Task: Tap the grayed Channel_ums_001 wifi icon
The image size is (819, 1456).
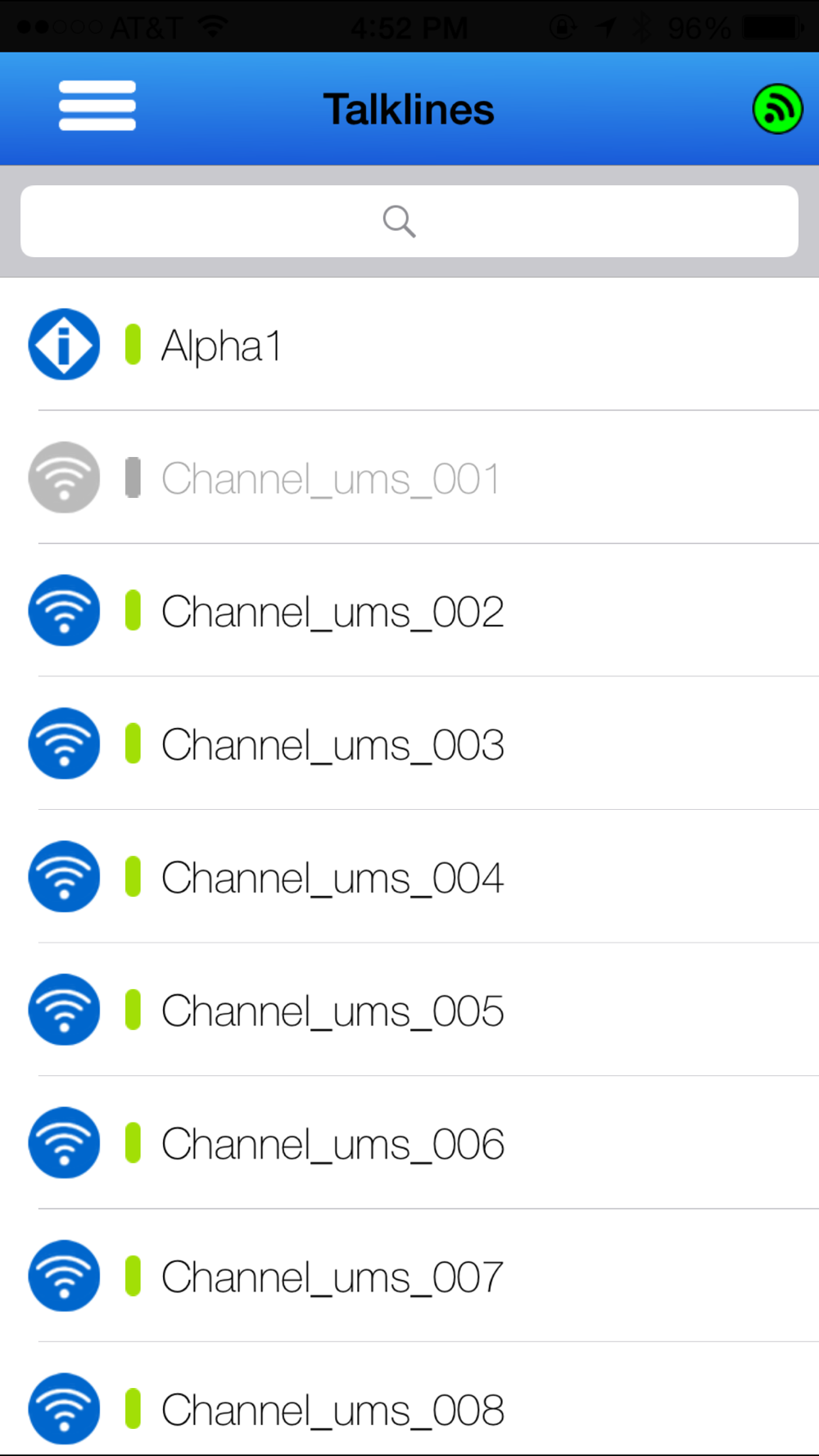Action: coord(64,477)
